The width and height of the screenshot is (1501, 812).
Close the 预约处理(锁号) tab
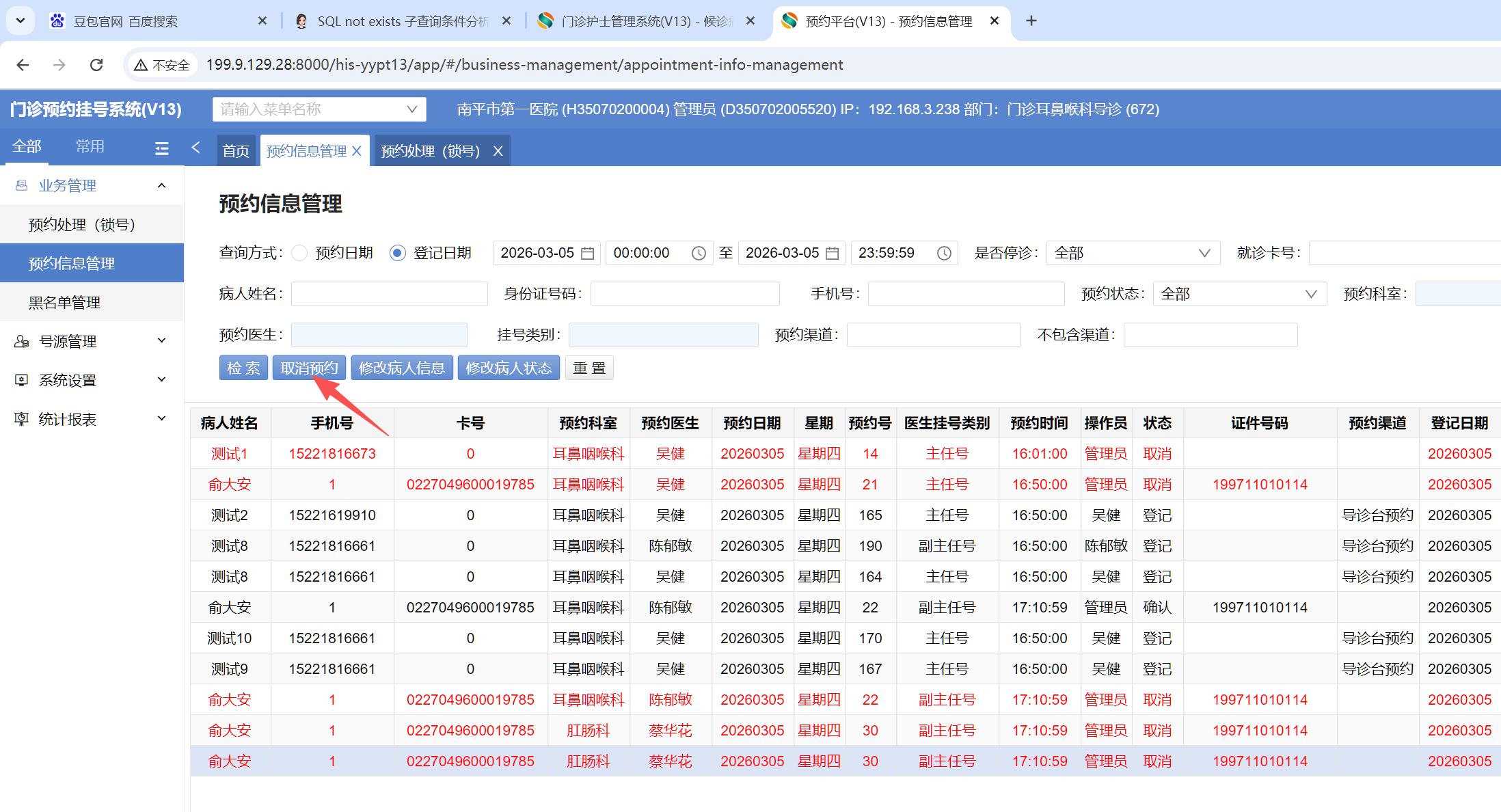tap(498, 151)
